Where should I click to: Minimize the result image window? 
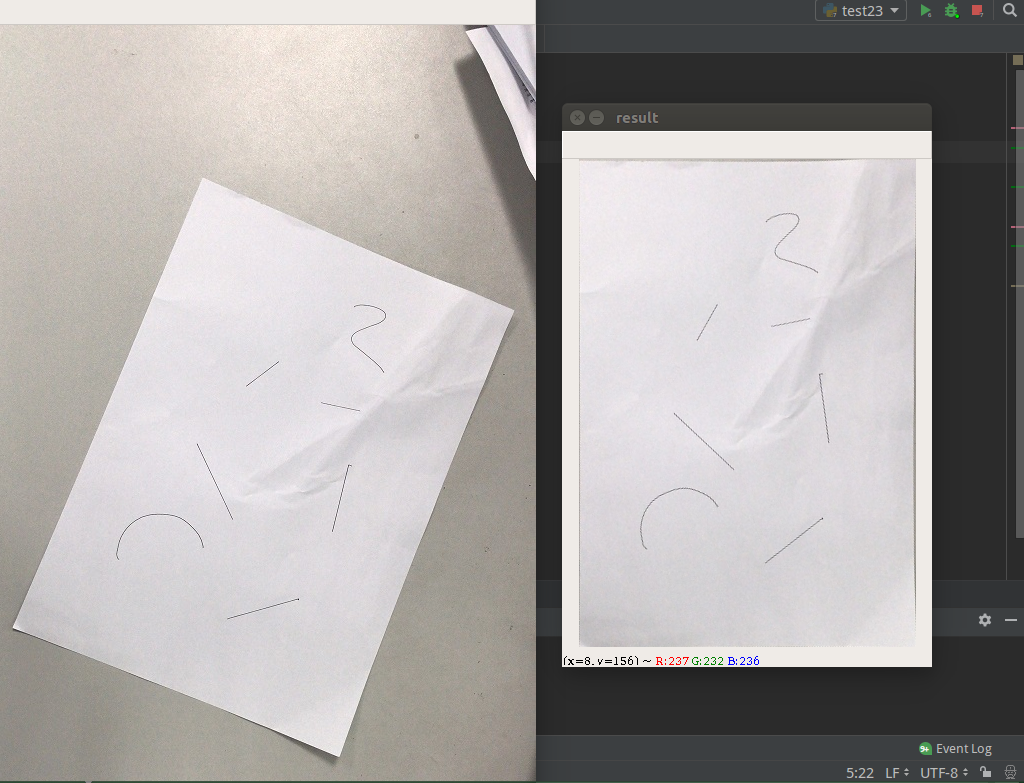coord(597,117)
